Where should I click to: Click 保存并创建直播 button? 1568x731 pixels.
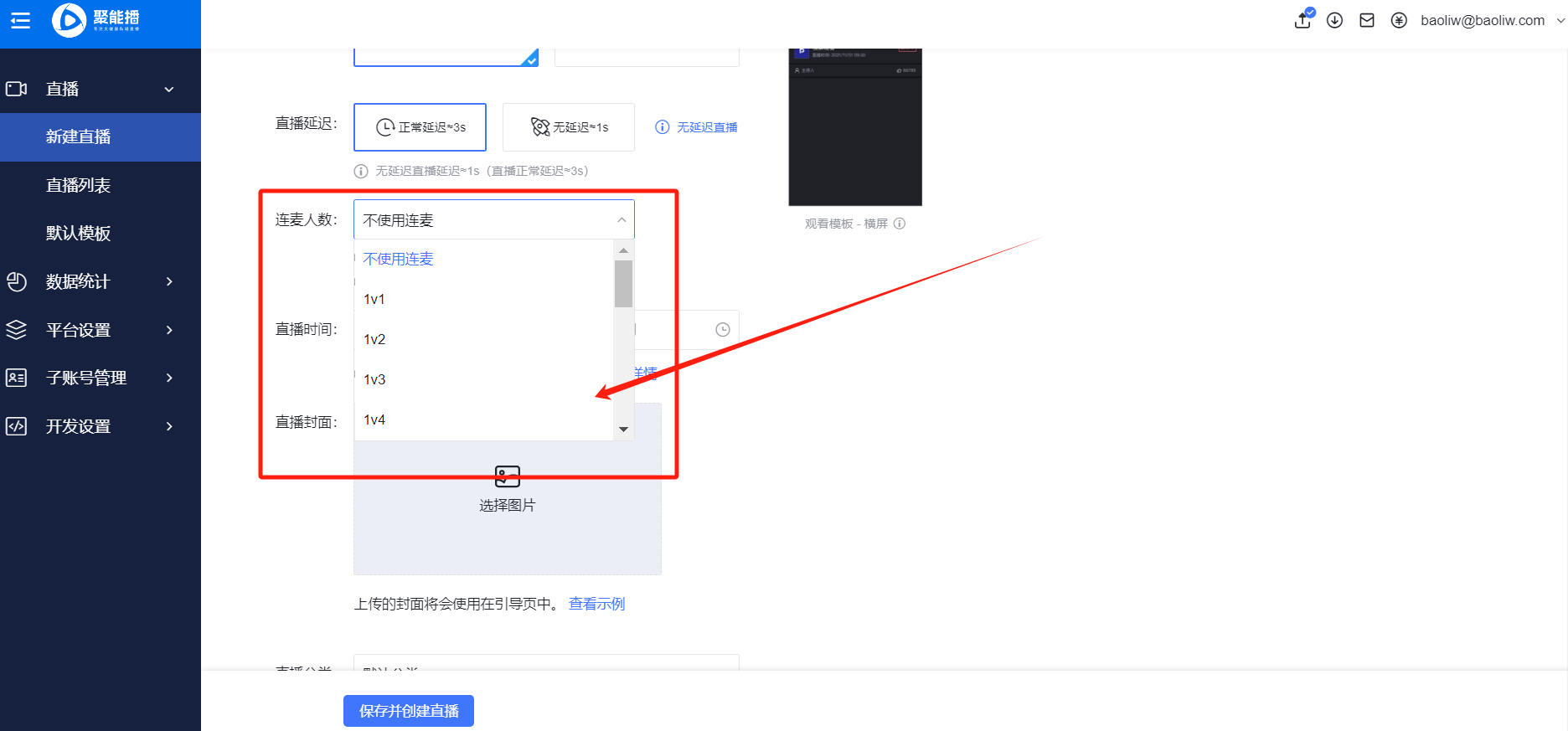tap(409, 711)
